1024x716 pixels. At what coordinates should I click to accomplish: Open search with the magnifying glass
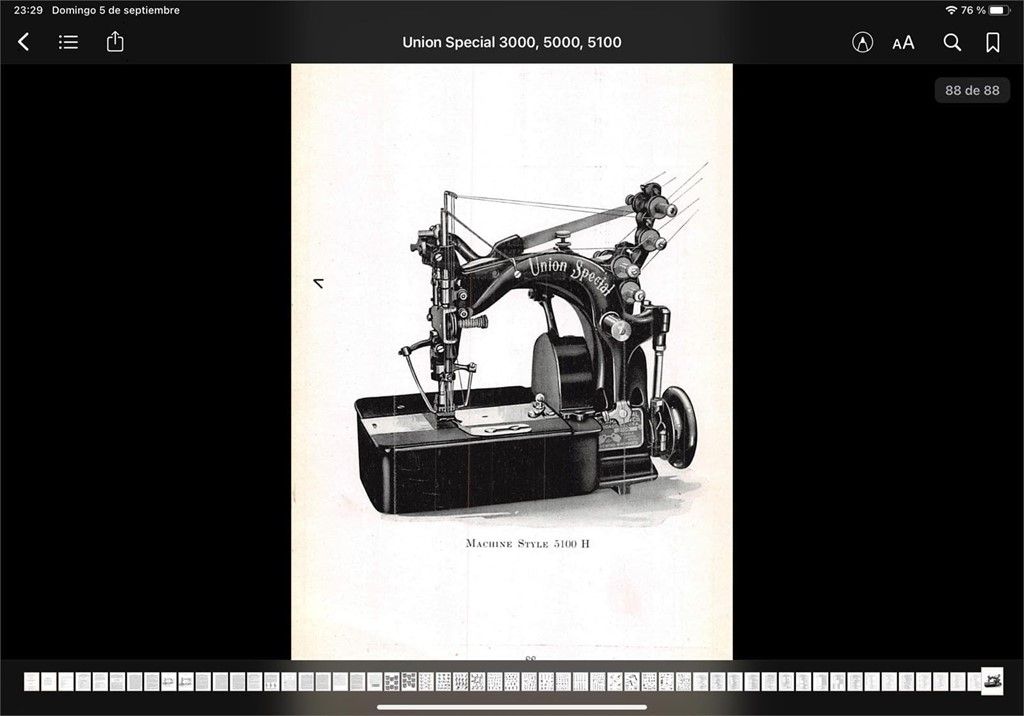click(x=952, y=42)
